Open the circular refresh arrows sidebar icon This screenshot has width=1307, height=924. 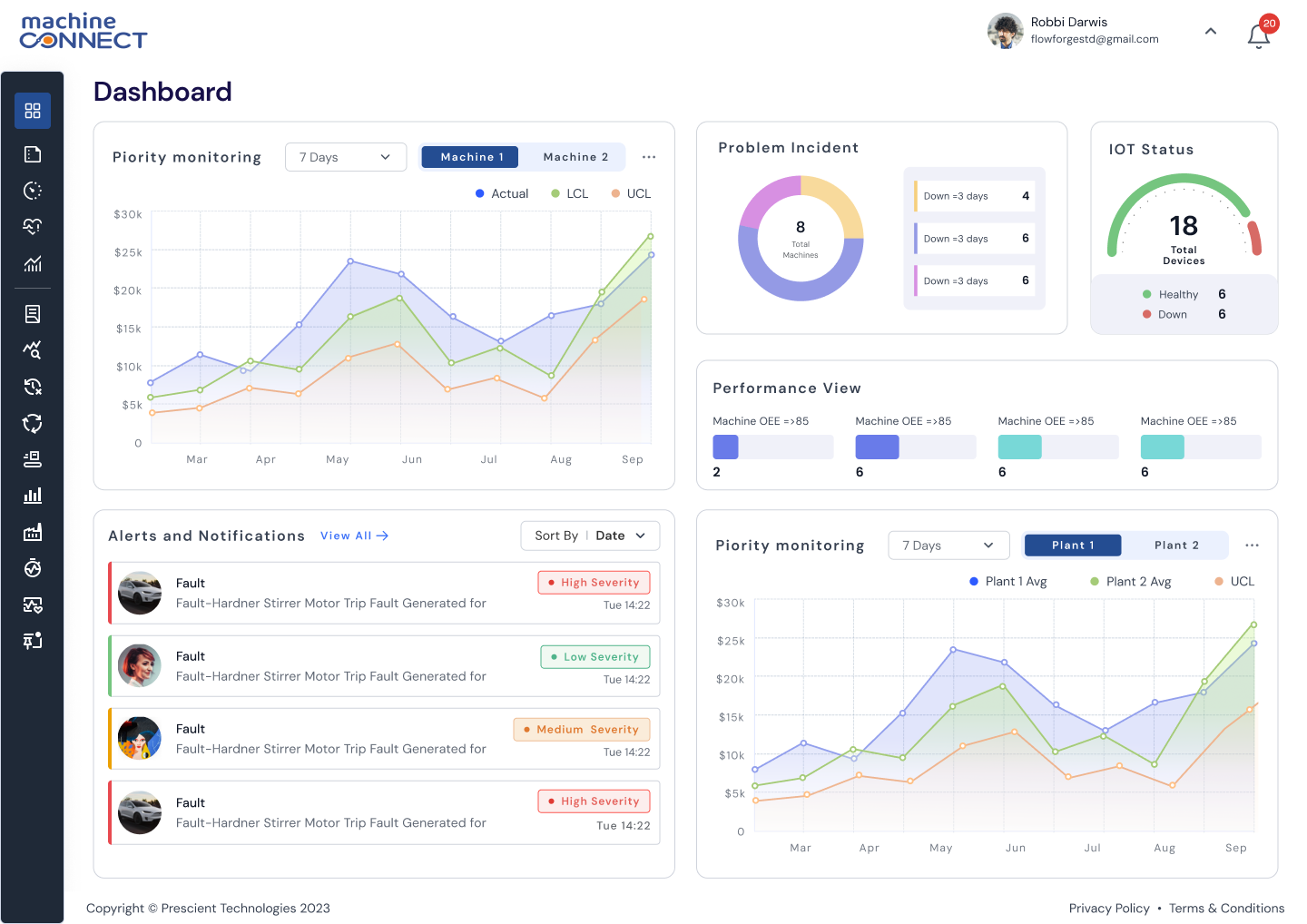[33, 423]
